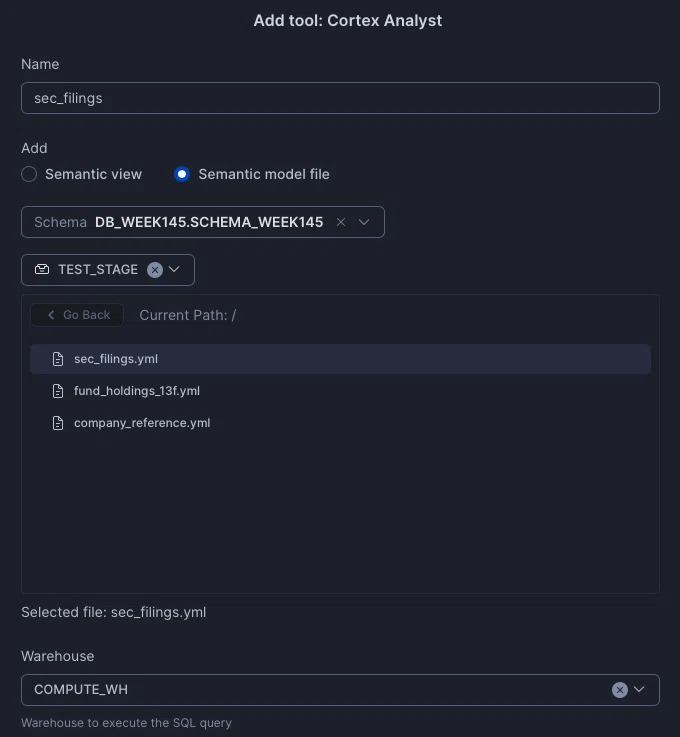Viewport: 680px width, 737px height.
Task: Select the sec_filings.yml file row
Action: point(340,359)
